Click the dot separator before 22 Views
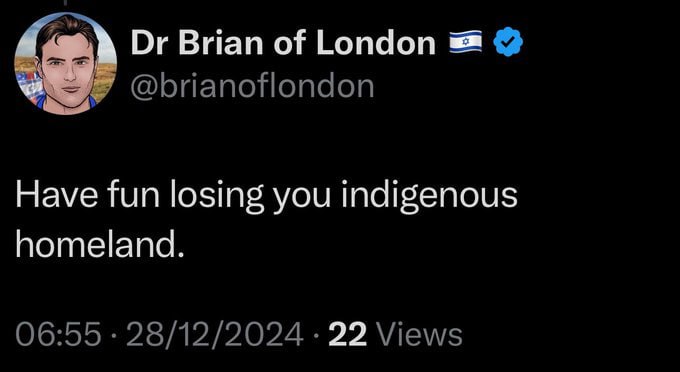680x372 pixels. pos(316,336)
